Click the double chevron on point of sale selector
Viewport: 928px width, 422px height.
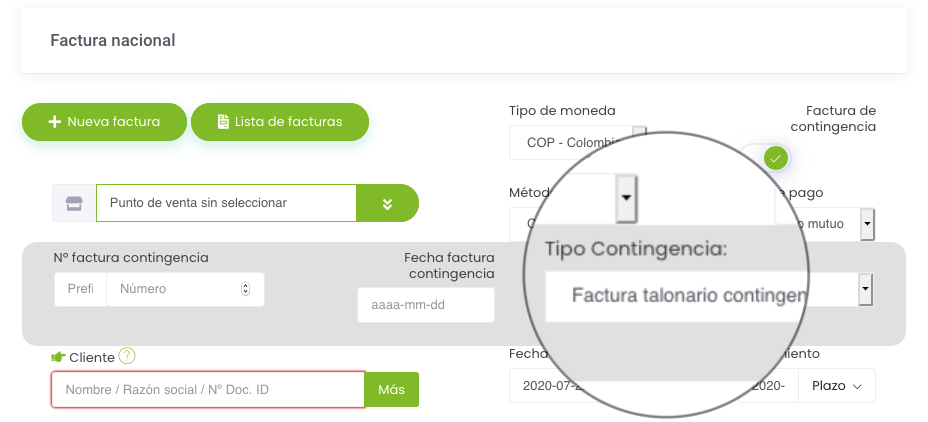[x=387, y=203]
